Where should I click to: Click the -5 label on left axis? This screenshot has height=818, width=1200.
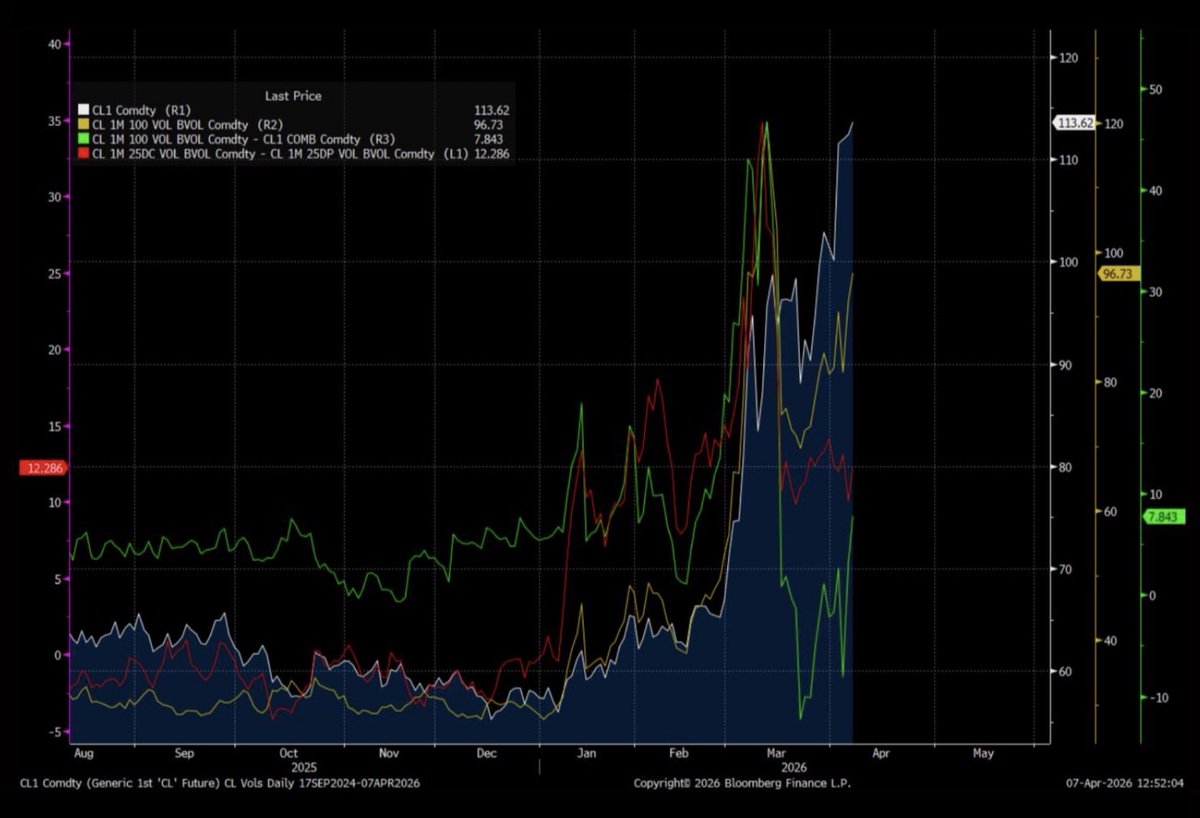55,732
